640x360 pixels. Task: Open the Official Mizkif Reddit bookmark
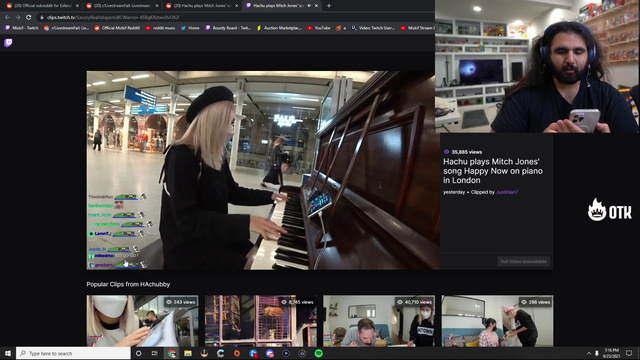click(117, 28)
